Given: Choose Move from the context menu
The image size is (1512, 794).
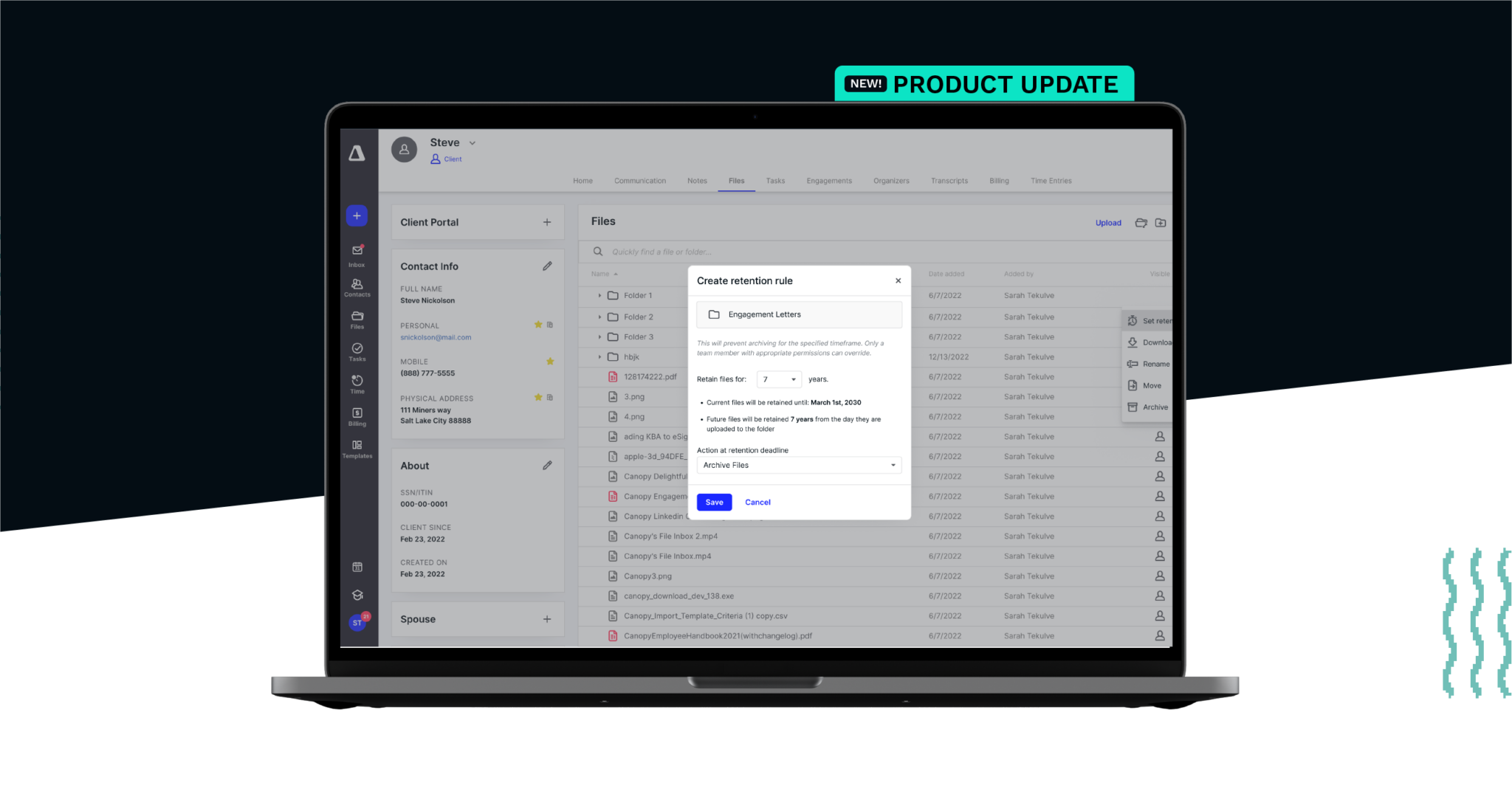Looking at the screenshot, I should click(x=1147, y=385).
